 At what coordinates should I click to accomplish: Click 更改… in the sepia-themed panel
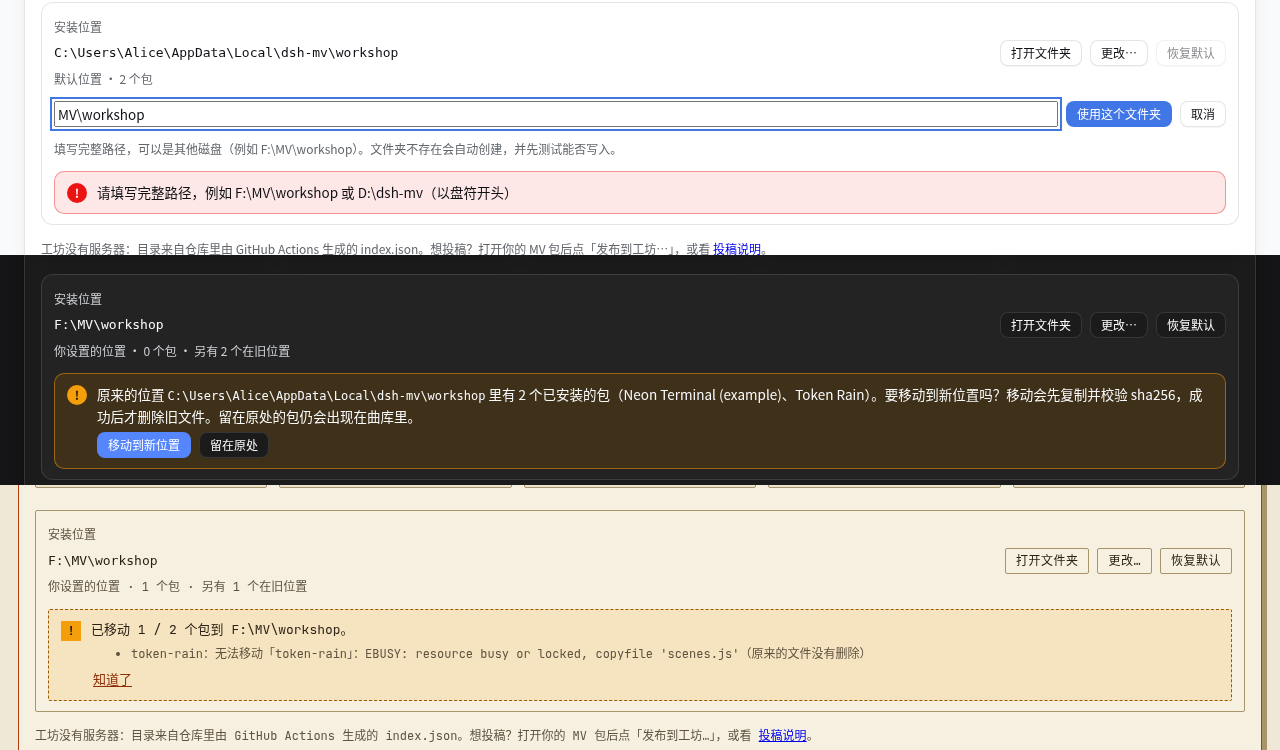tap(1124, 561)
